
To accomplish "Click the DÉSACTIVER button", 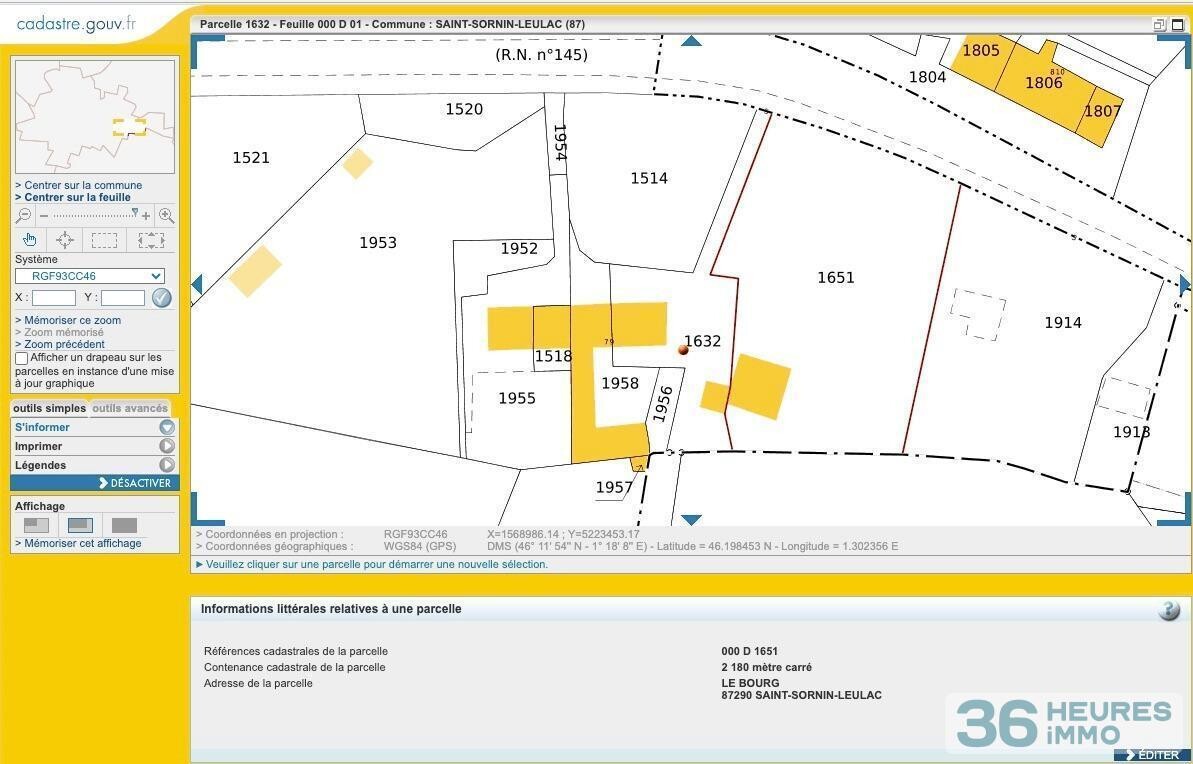I will coord(134,483).
